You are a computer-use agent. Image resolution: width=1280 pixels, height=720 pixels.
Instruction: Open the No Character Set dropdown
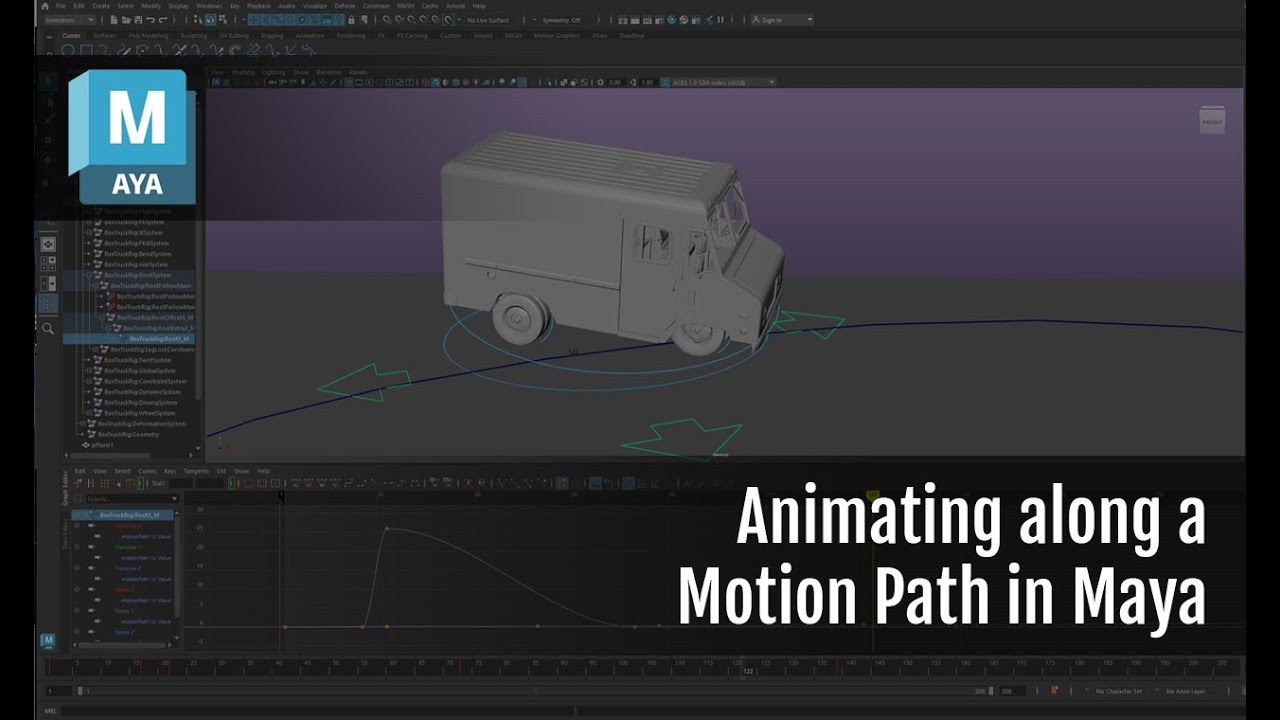tap(1117, 691)
